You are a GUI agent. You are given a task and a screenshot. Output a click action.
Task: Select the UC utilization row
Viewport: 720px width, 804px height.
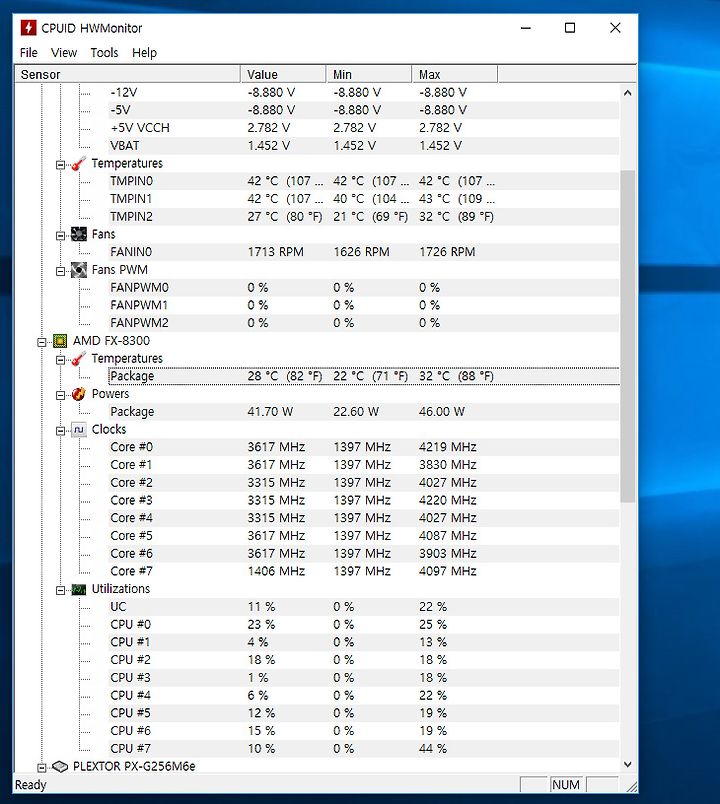(x=363, y=607)
